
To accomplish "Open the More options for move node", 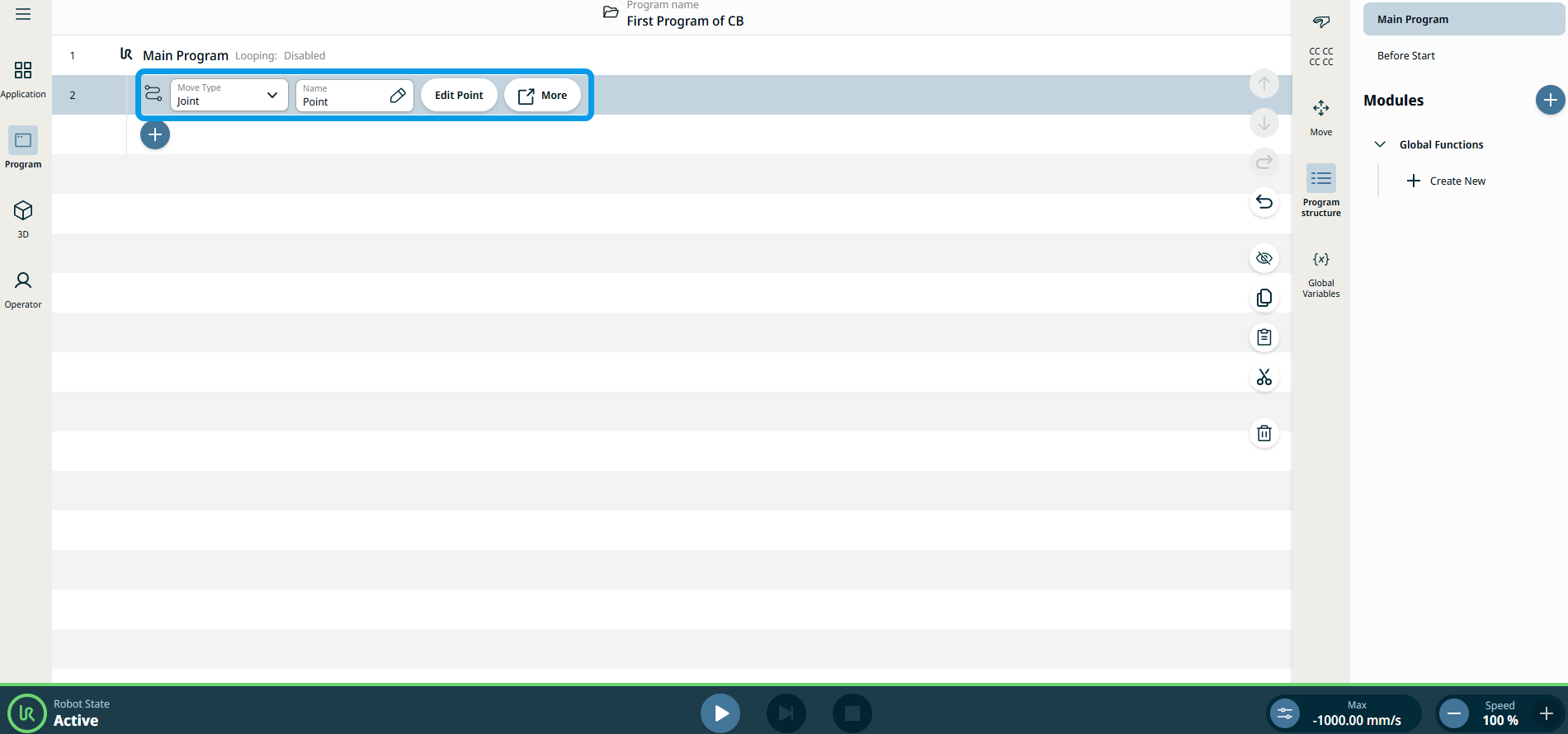I will coord(542,96).
